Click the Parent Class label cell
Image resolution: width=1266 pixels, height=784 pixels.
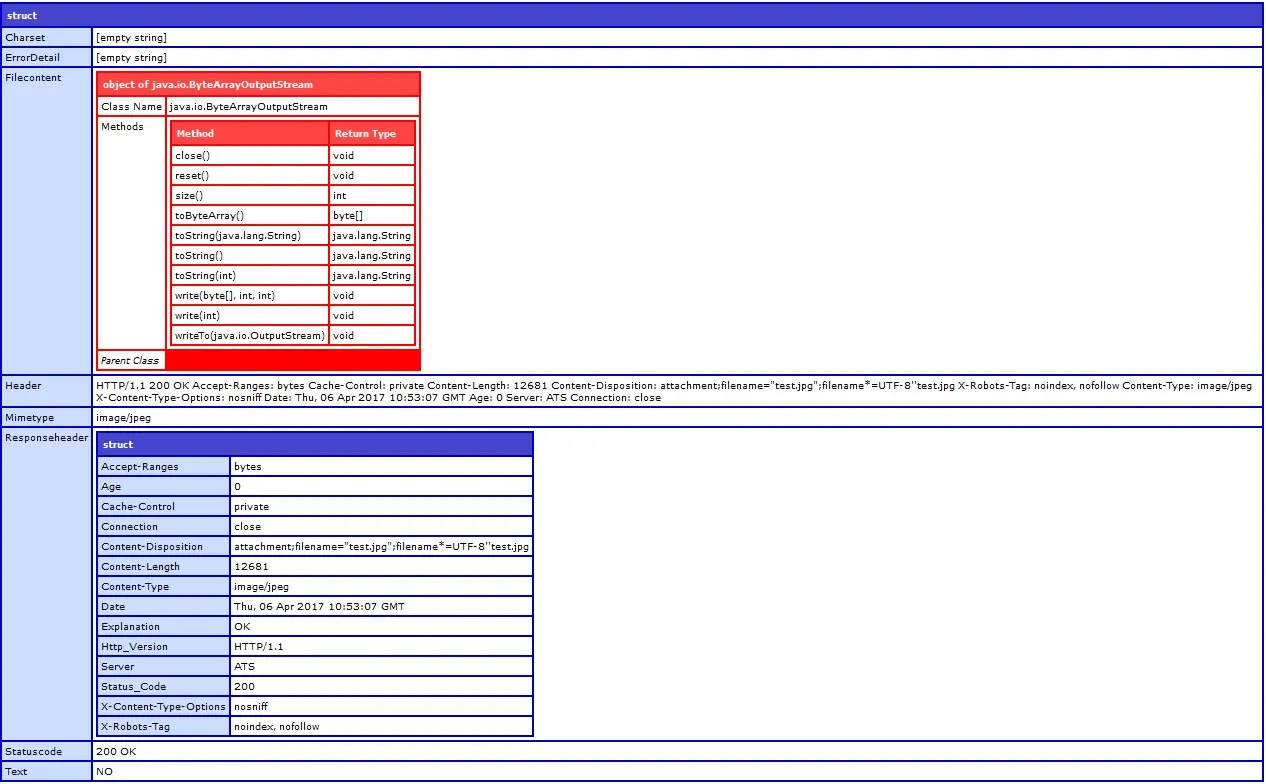point(131,360)
